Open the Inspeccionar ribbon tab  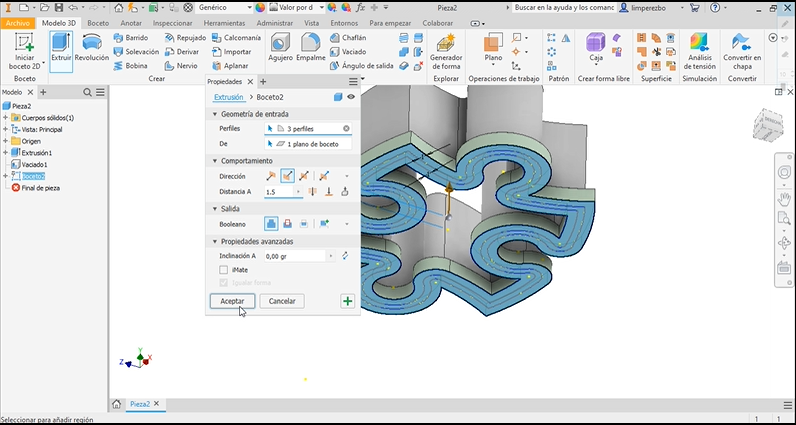tap(173, 23)
